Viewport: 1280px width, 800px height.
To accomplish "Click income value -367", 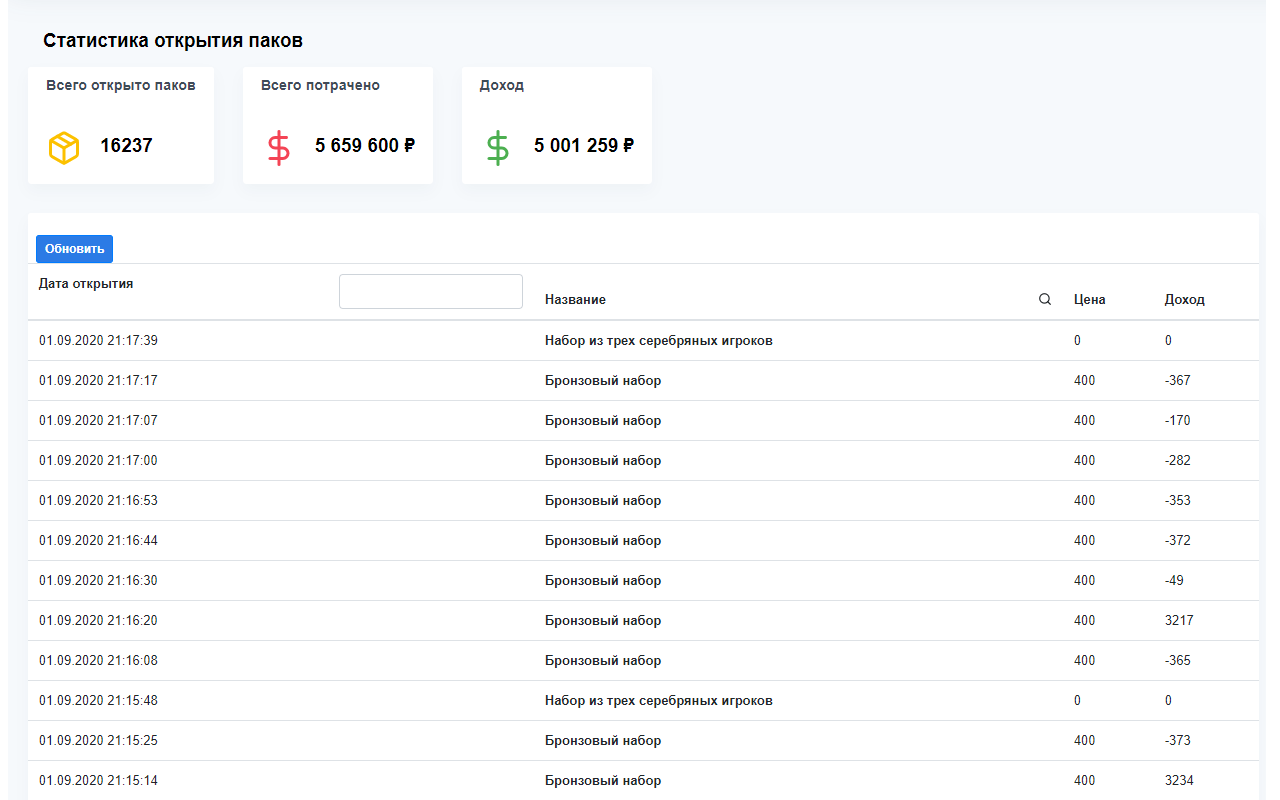I will tap(1178, 380).
